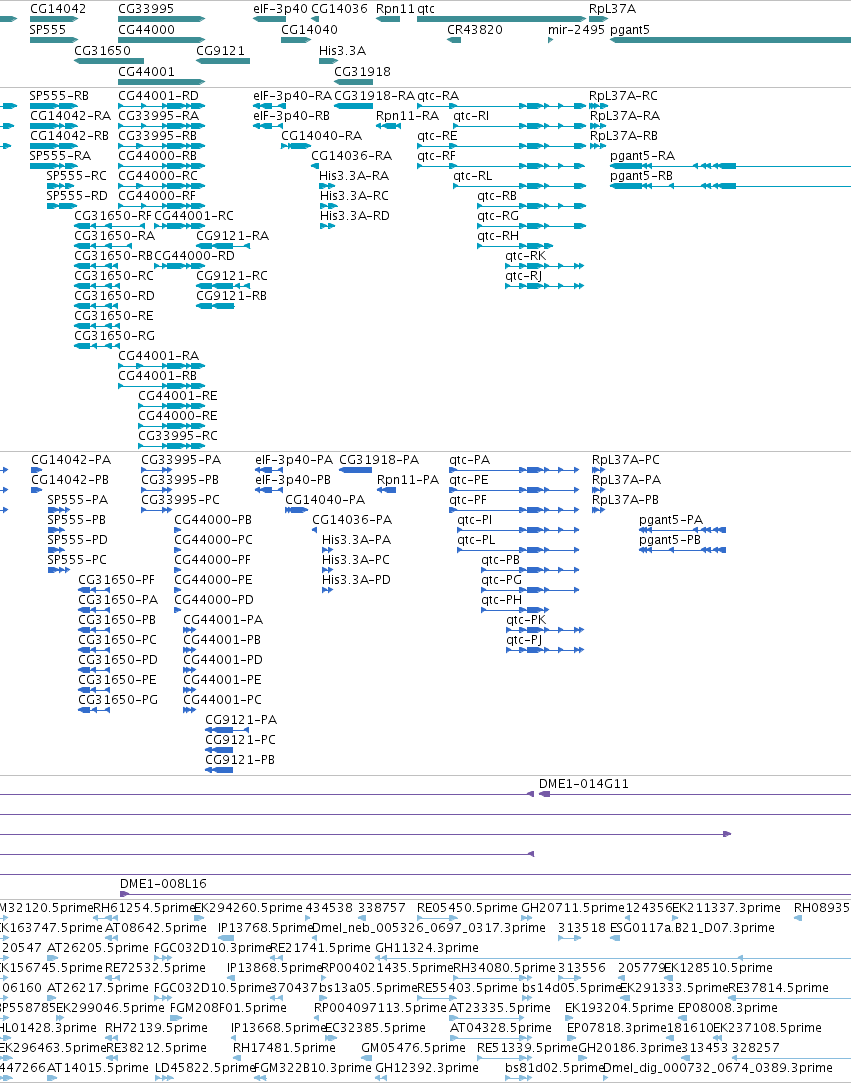
Task: Select the CG31650 gene label
Action: (102, 50)
